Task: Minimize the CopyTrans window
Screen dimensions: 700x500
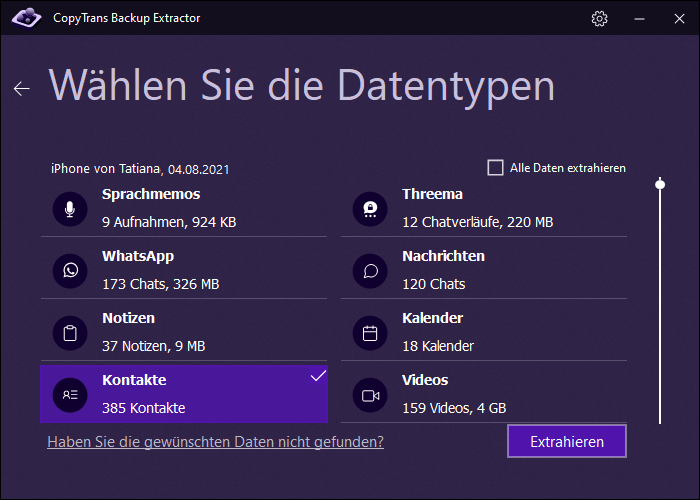Action: tap(639, 18)
